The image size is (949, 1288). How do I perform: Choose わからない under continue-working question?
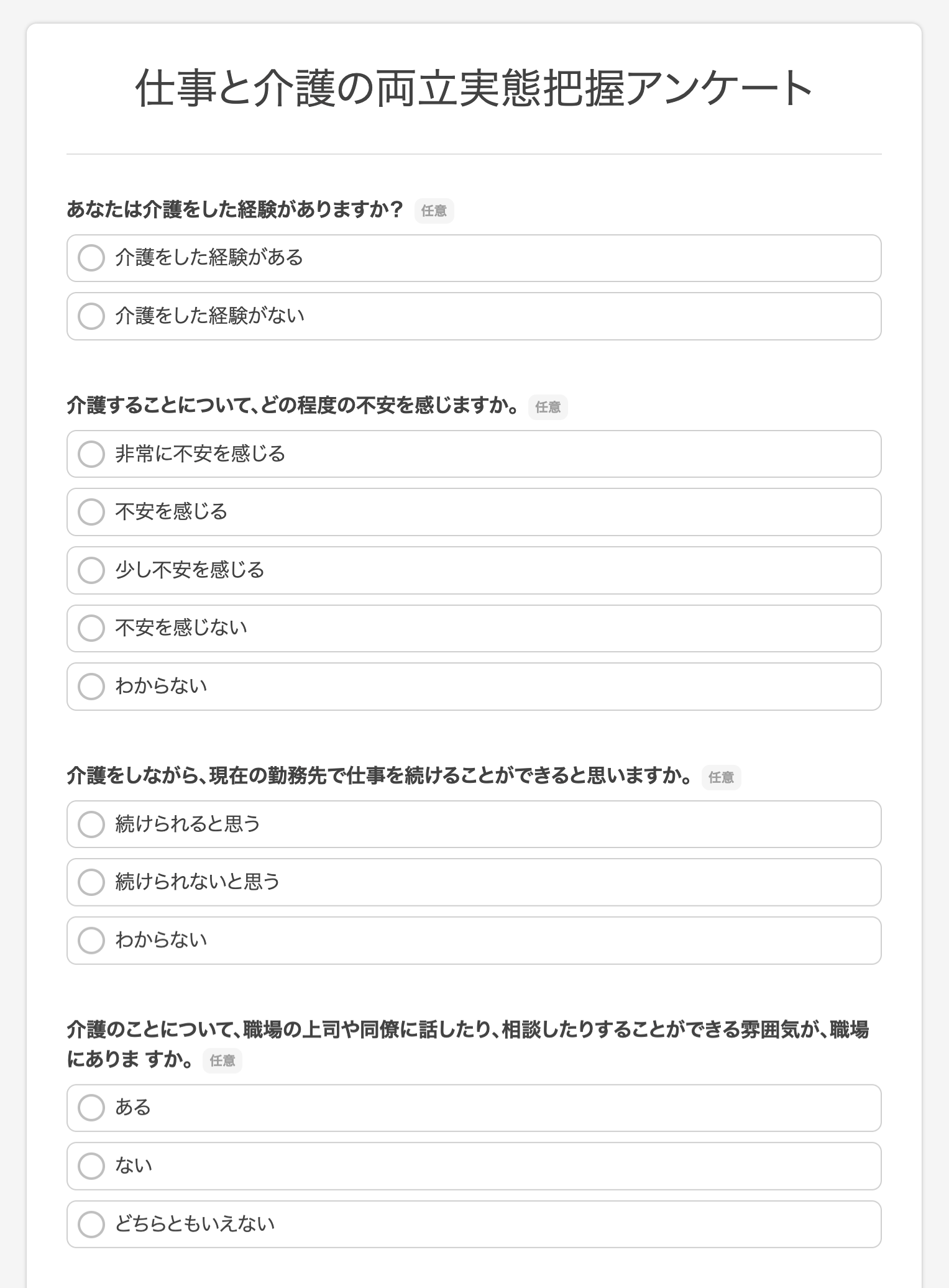[91, 941]
